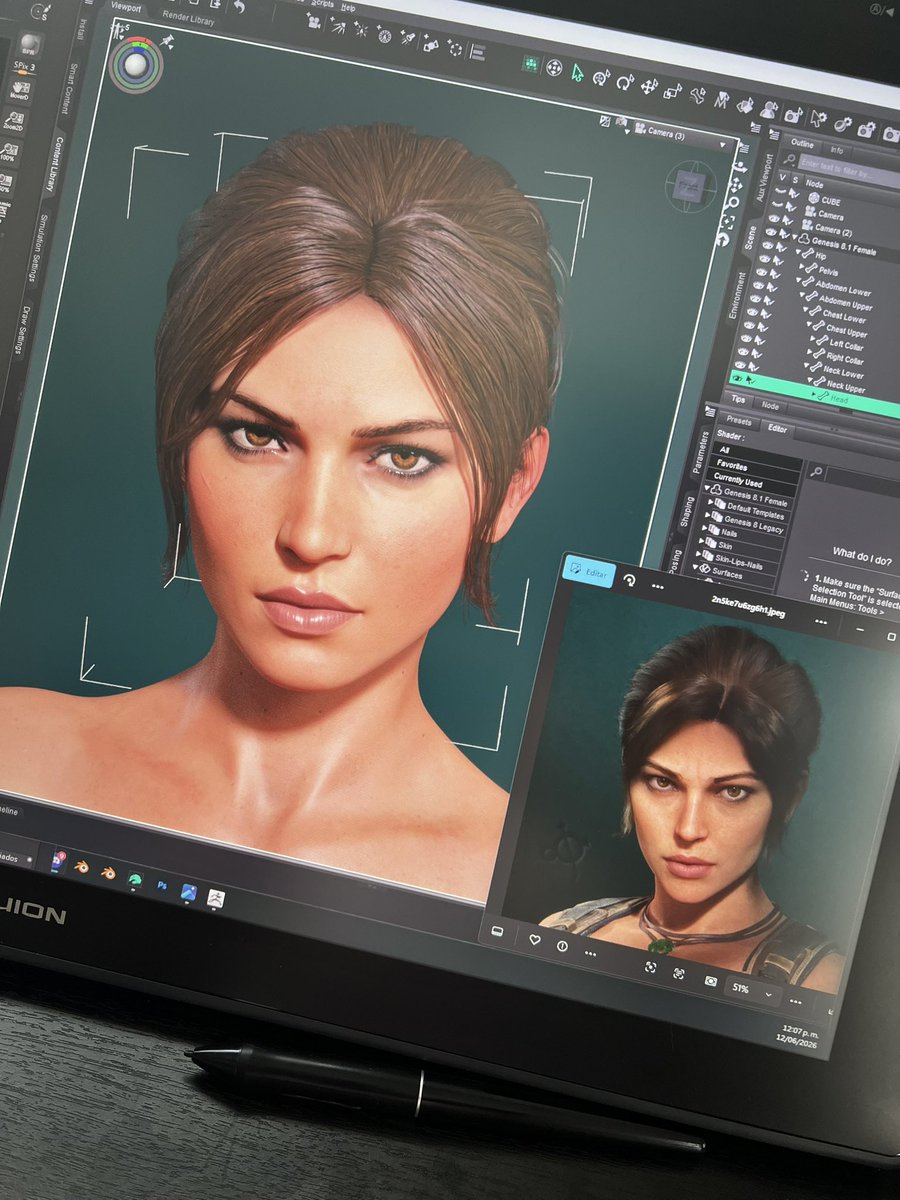Click the info icon in photo viewer
This screenshot has width=900, height=1200.
[562, 945]
